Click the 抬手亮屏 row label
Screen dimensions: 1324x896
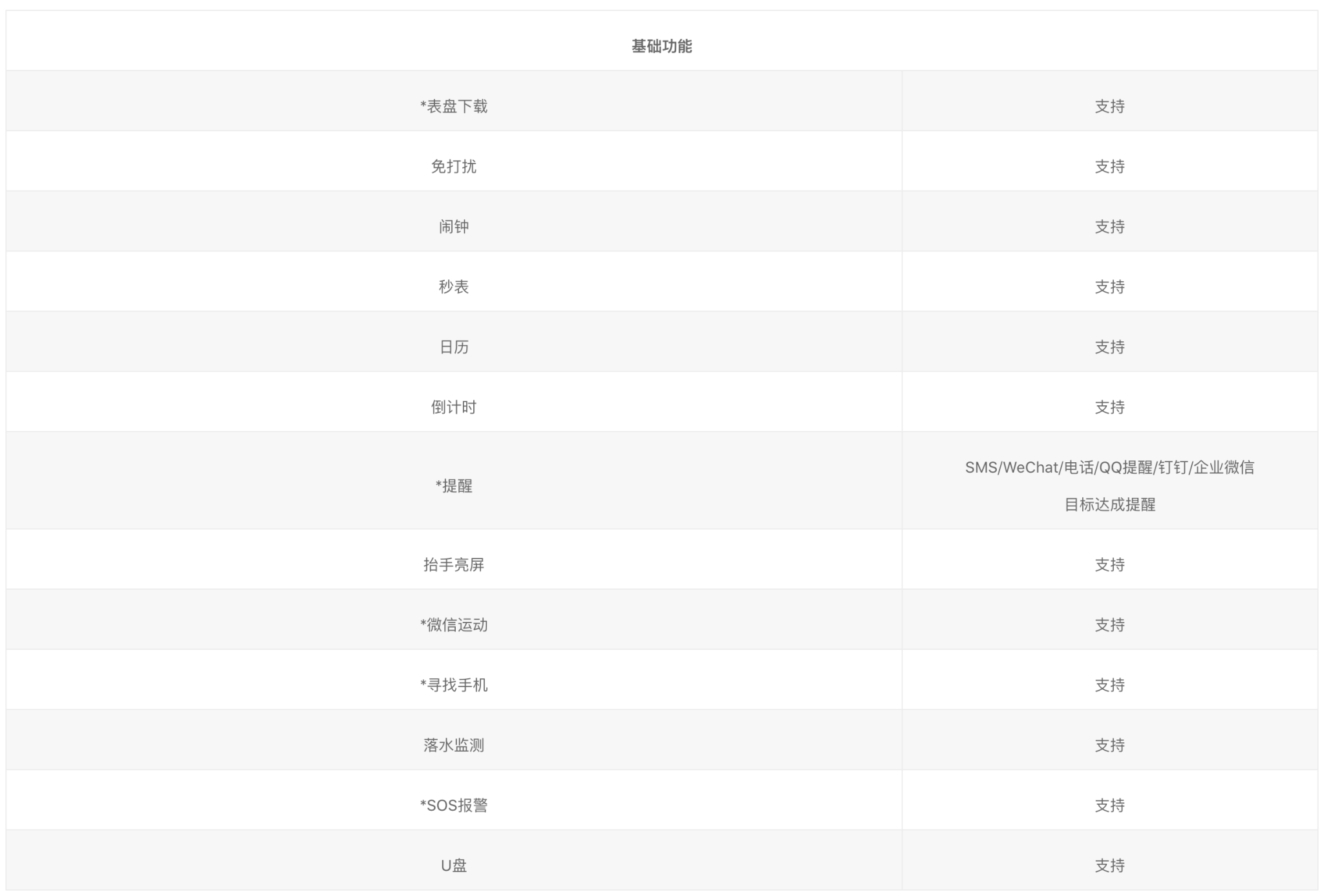point(454,565)
